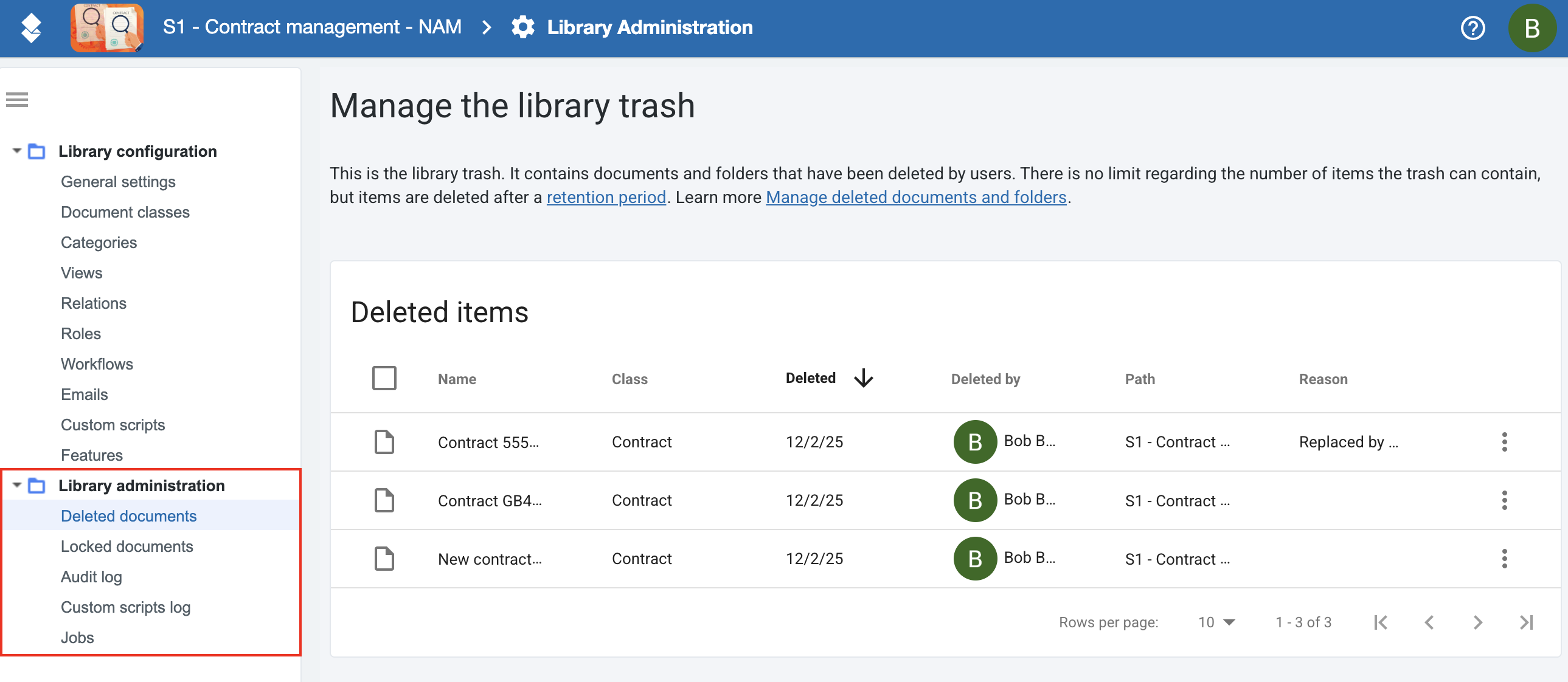Click Bob B avatar in New contract row
1568x682 pixels.
[x=974, y=559]
